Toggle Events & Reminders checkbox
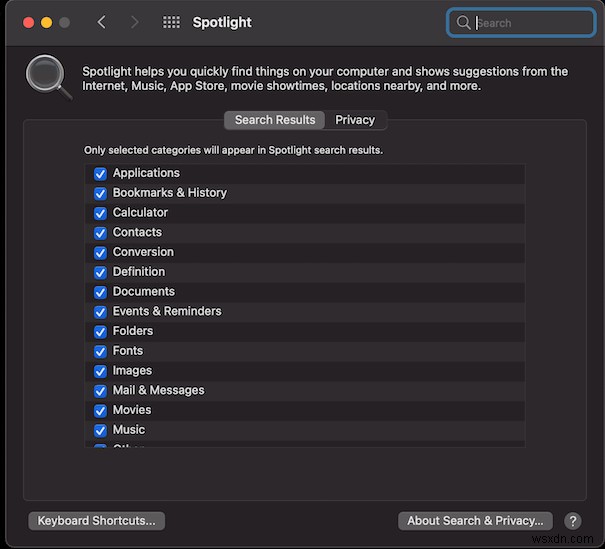The height and width of the screenshot is (549, 605). (x=100, y=311)
